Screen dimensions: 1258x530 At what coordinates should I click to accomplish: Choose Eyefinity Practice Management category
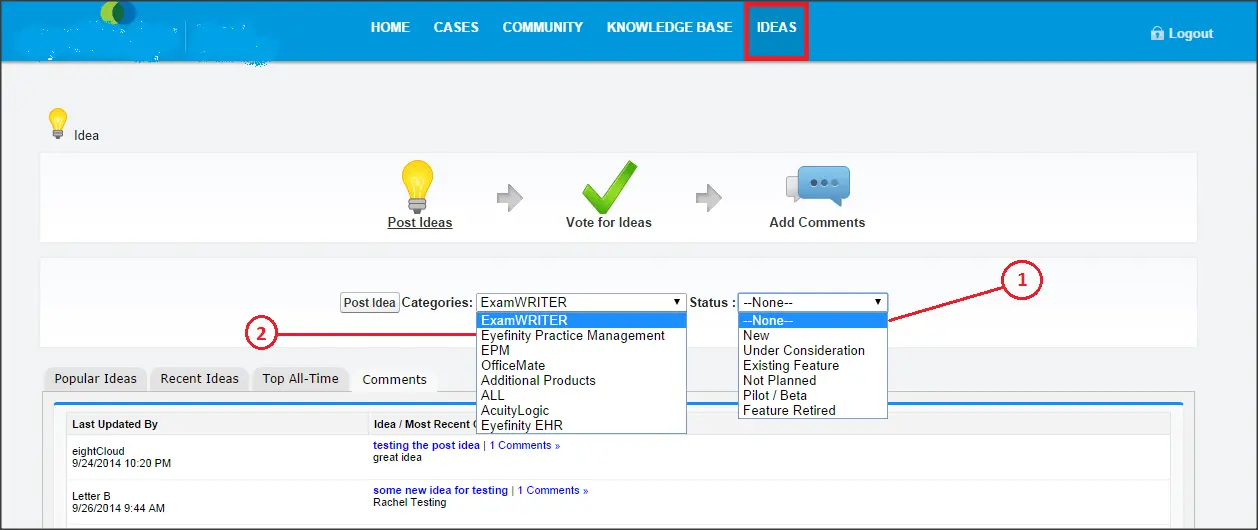581,335
